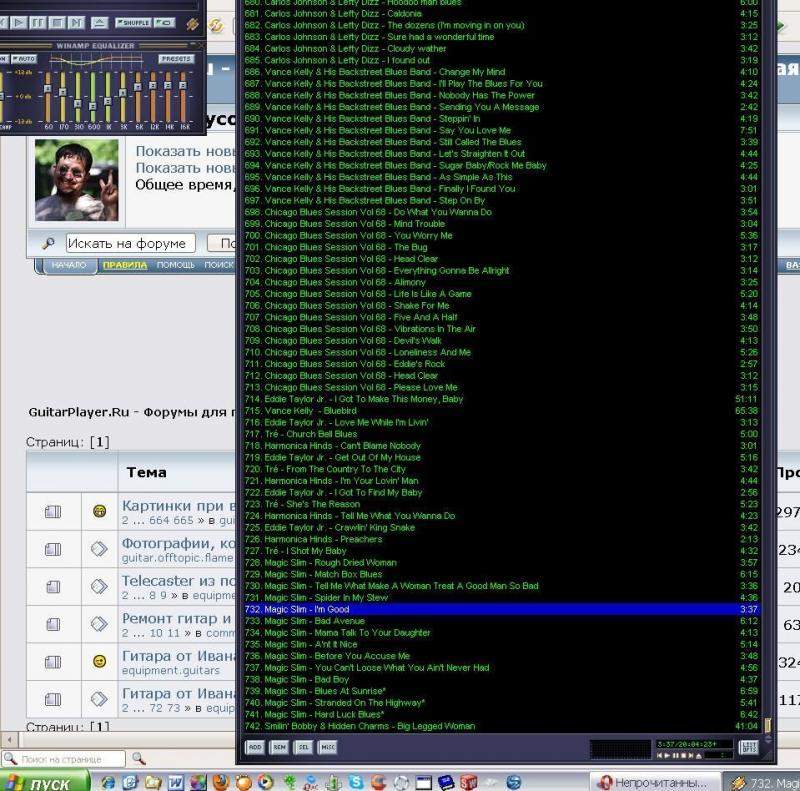Click the Winamp Eject open-file button
This screenshot has width=800, height=791.
click(x=99, y=23)
